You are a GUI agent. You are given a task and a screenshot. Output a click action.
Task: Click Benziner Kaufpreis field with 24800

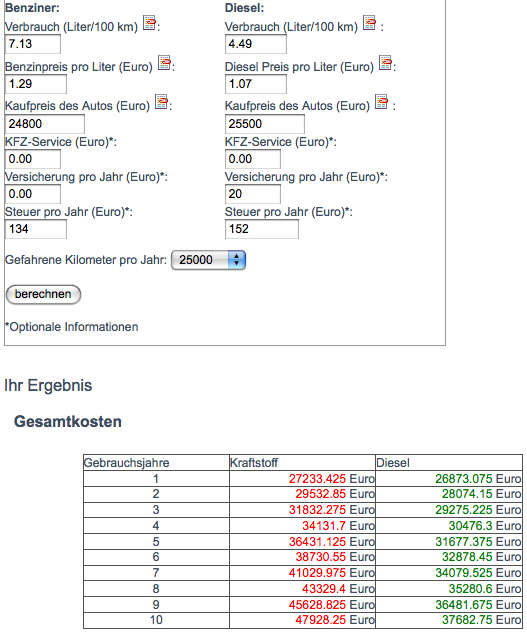coord(45,124)
